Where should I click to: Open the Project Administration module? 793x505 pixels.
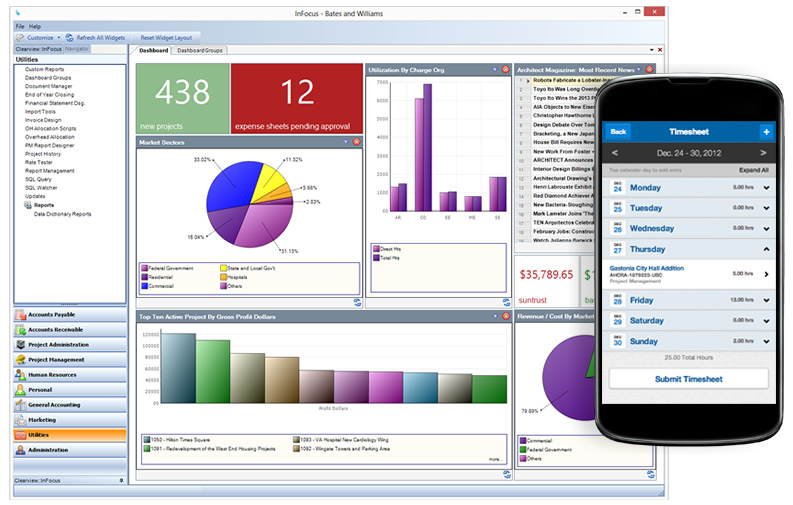pos(70,345)
